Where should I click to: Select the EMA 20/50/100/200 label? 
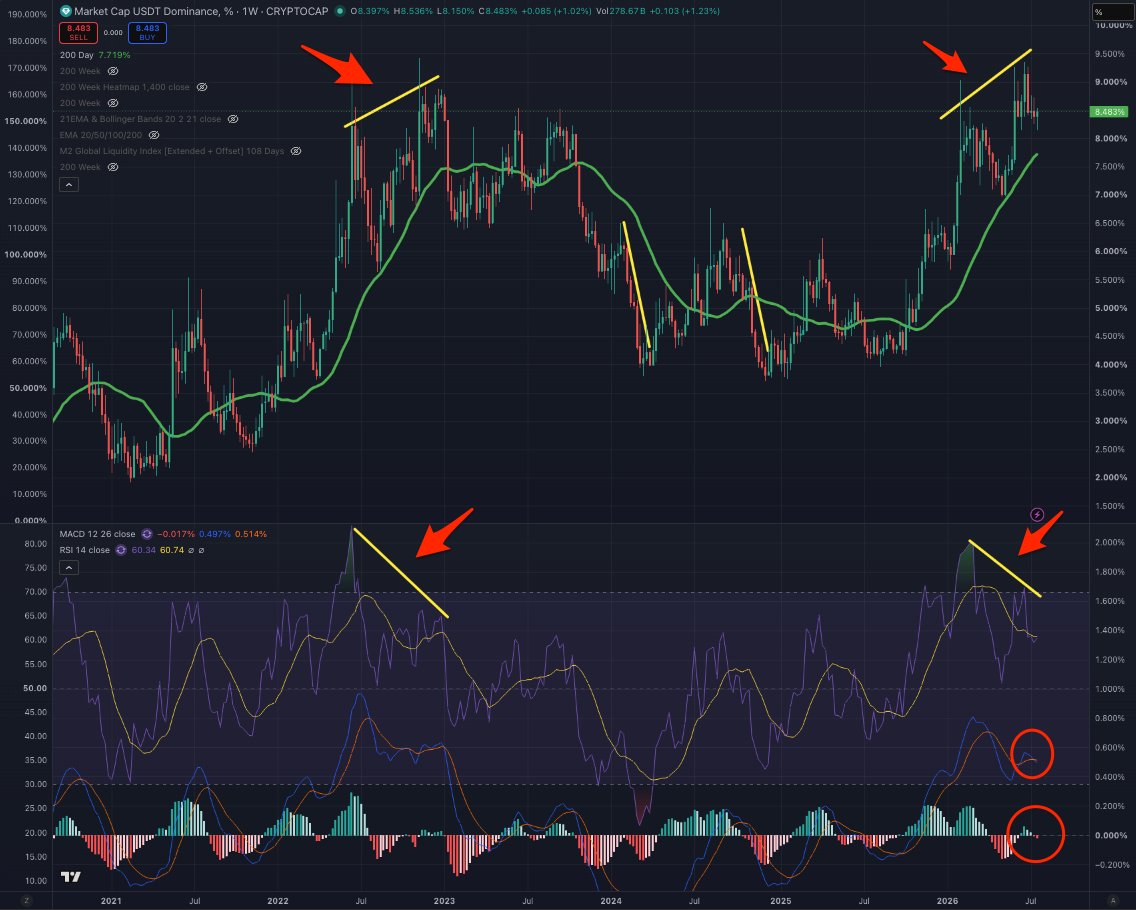tap(101, 135)
